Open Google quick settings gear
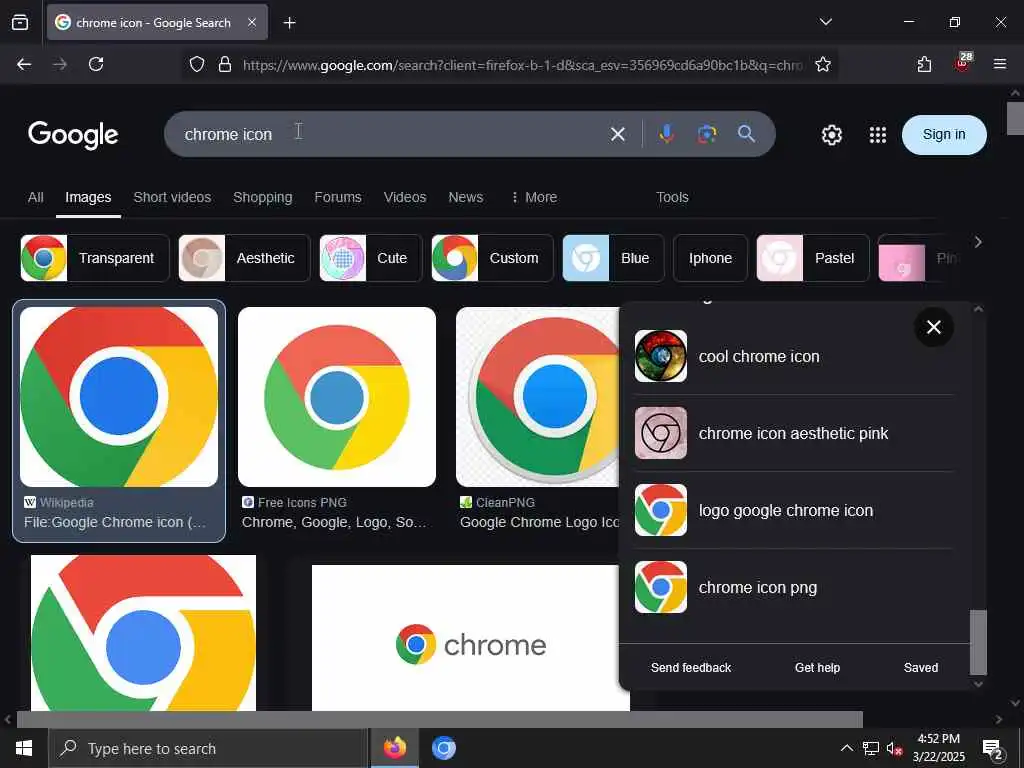This screenshot has width=1024, height=768. point(831,135)
